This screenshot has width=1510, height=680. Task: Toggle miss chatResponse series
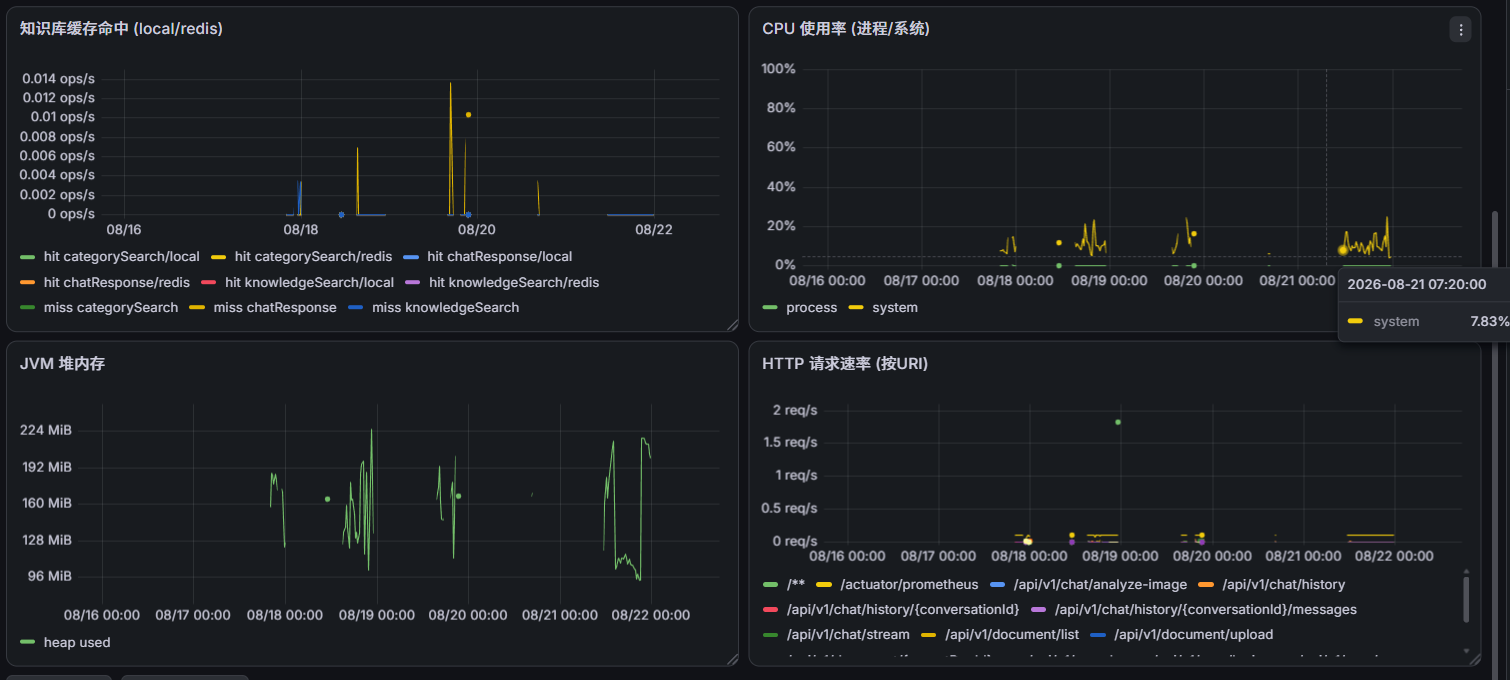[275, 308]
